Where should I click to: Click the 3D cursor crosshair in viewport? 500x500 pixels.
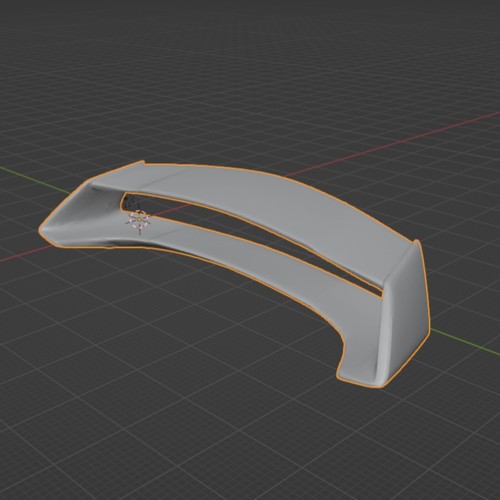(x=139, y=220)
